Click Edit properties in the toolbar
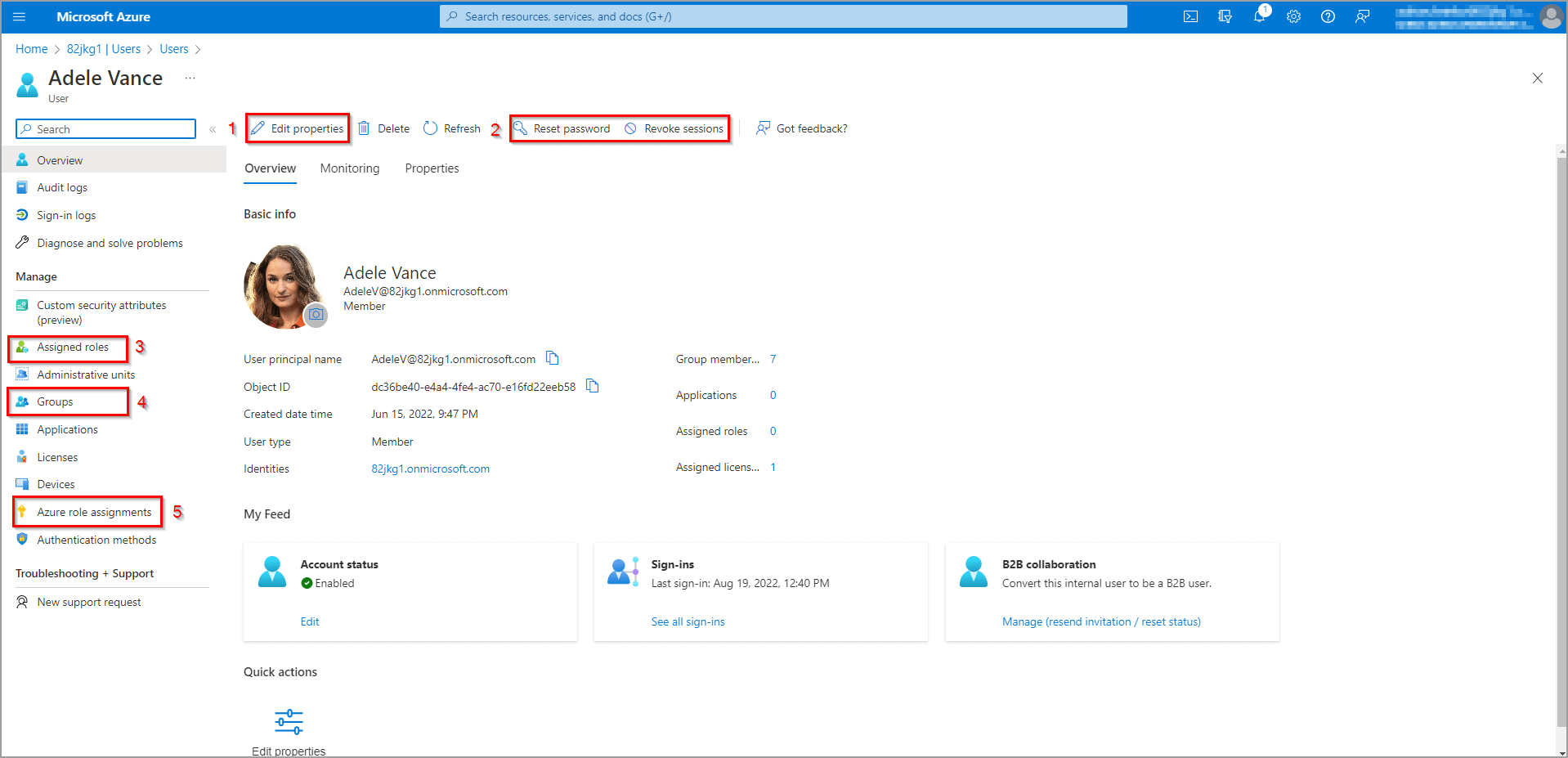 coord(298,128)
